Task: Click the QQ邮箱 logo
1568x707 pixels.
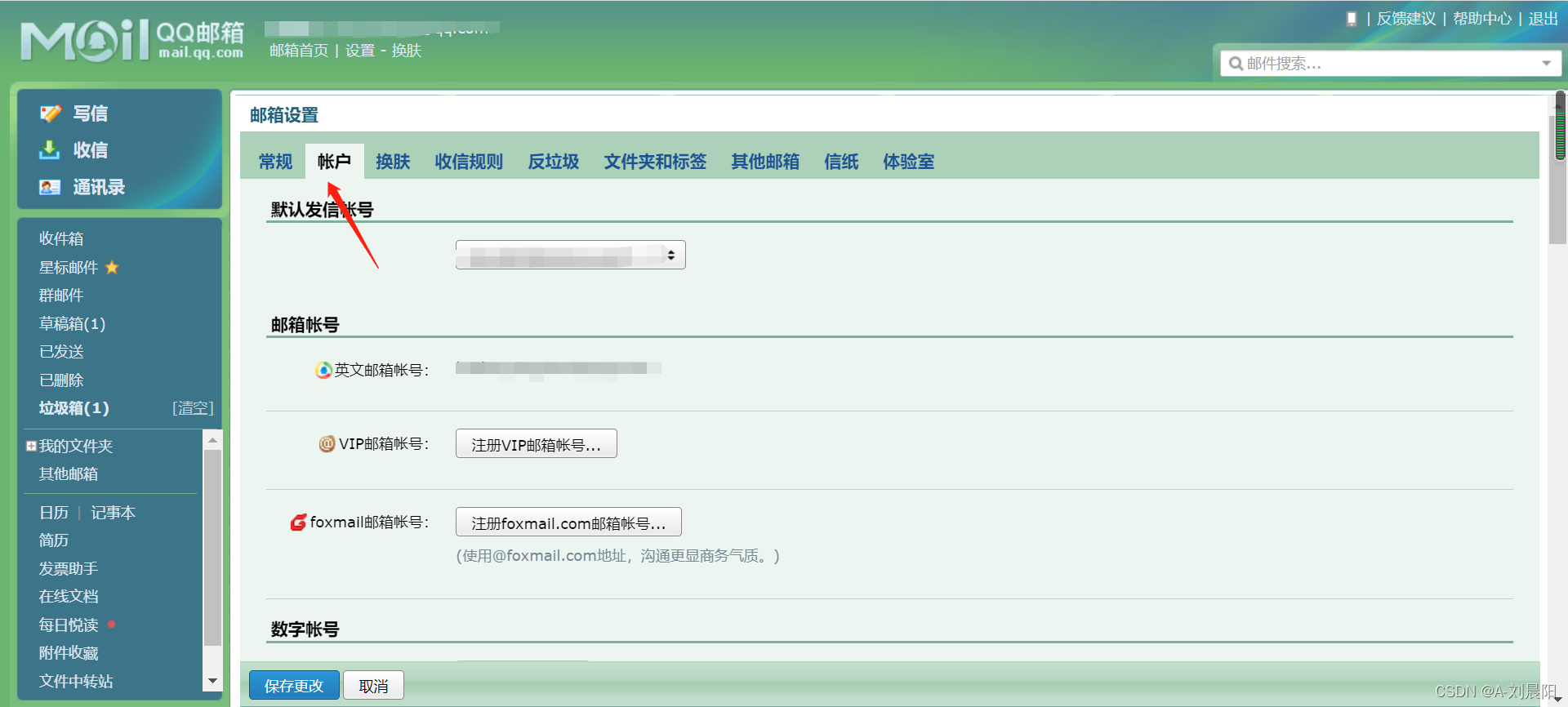Action: click(x=132, y=41)
